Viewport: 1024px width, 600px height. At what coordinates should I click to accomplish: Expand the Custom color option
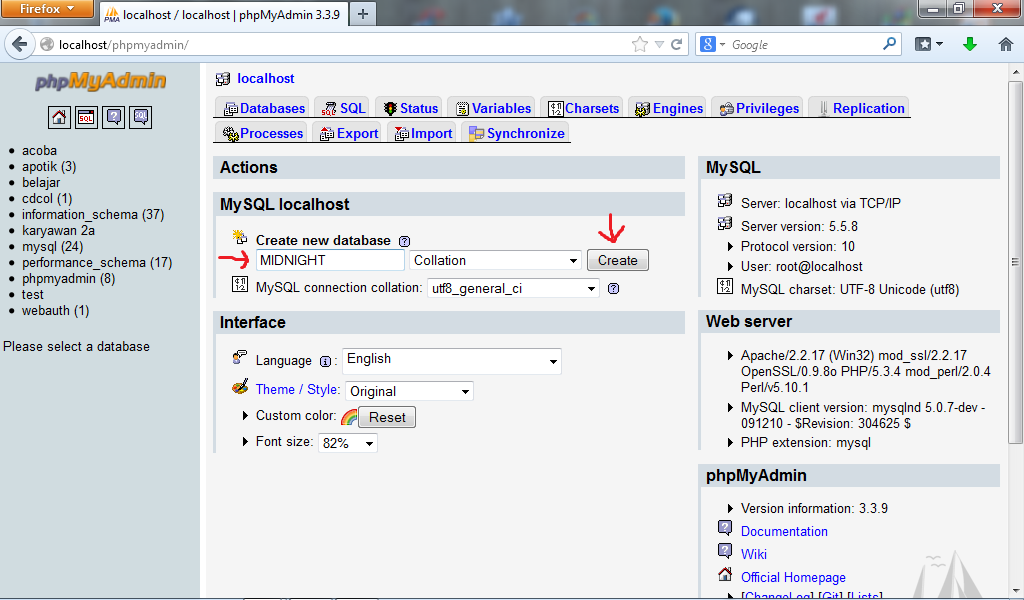(x=246, y=415)
